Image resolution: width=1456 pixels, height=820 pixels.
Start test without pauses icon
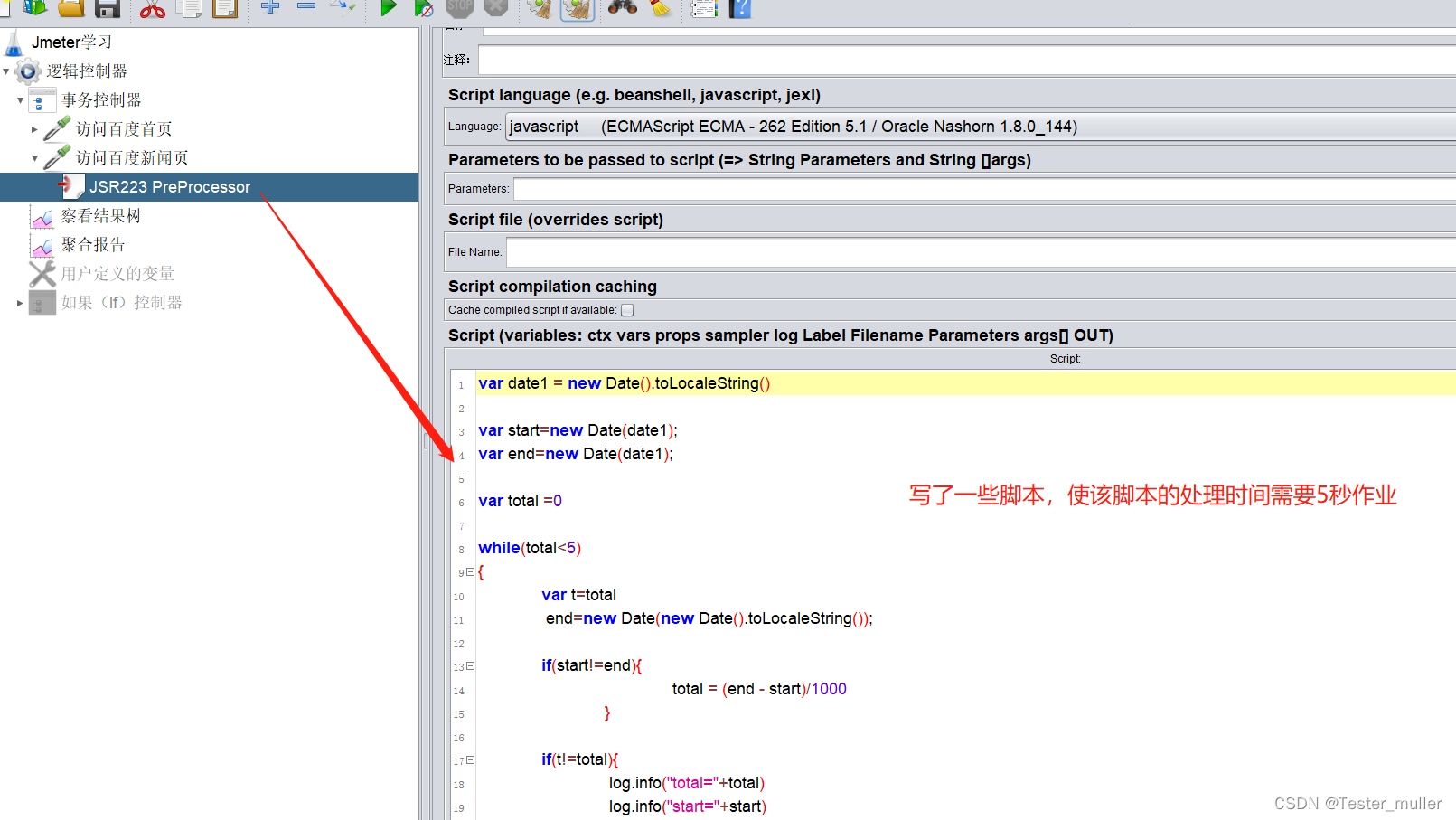[423, 8]
